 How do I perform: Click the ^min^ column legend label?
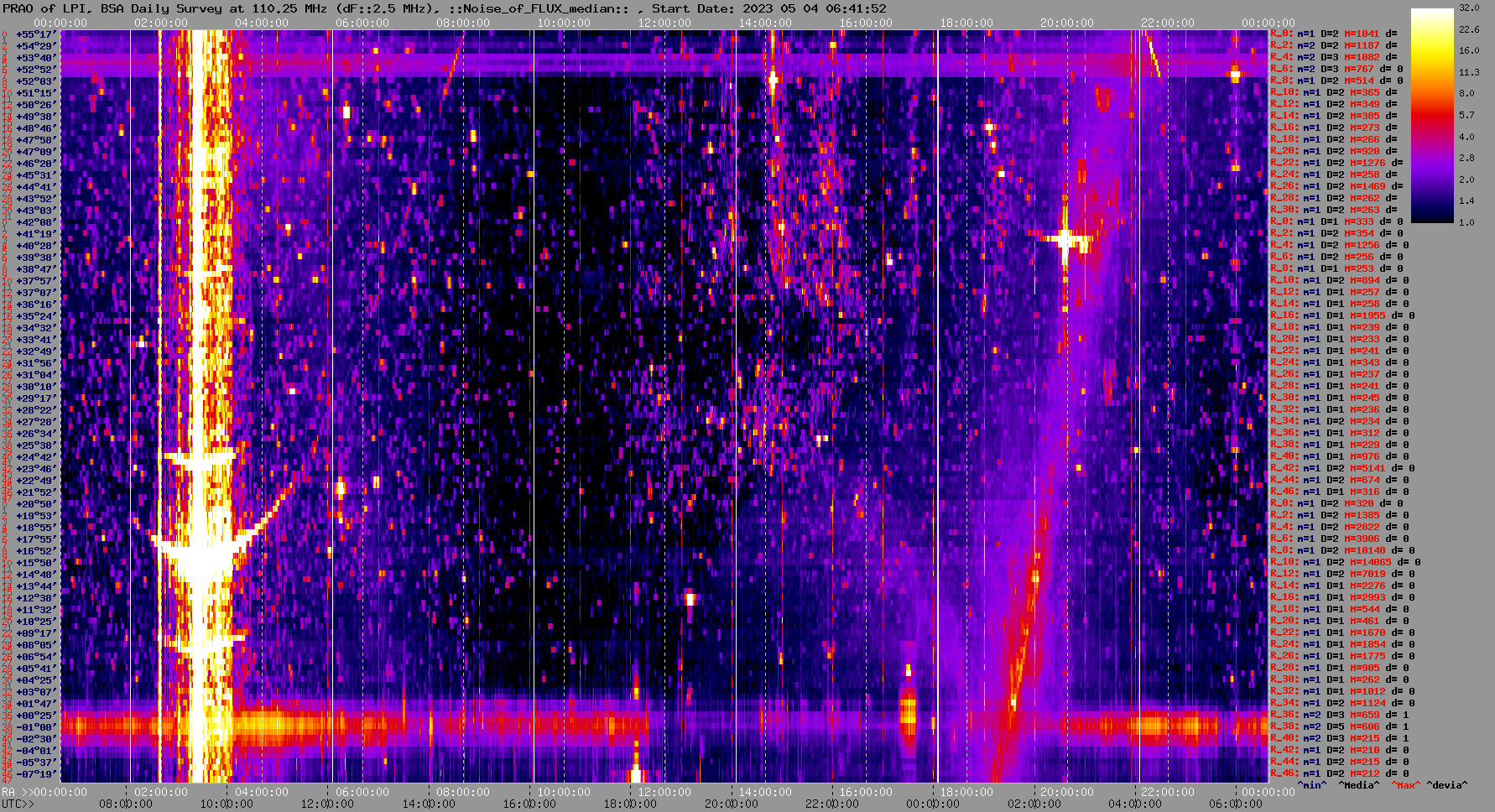[1312, 785]
